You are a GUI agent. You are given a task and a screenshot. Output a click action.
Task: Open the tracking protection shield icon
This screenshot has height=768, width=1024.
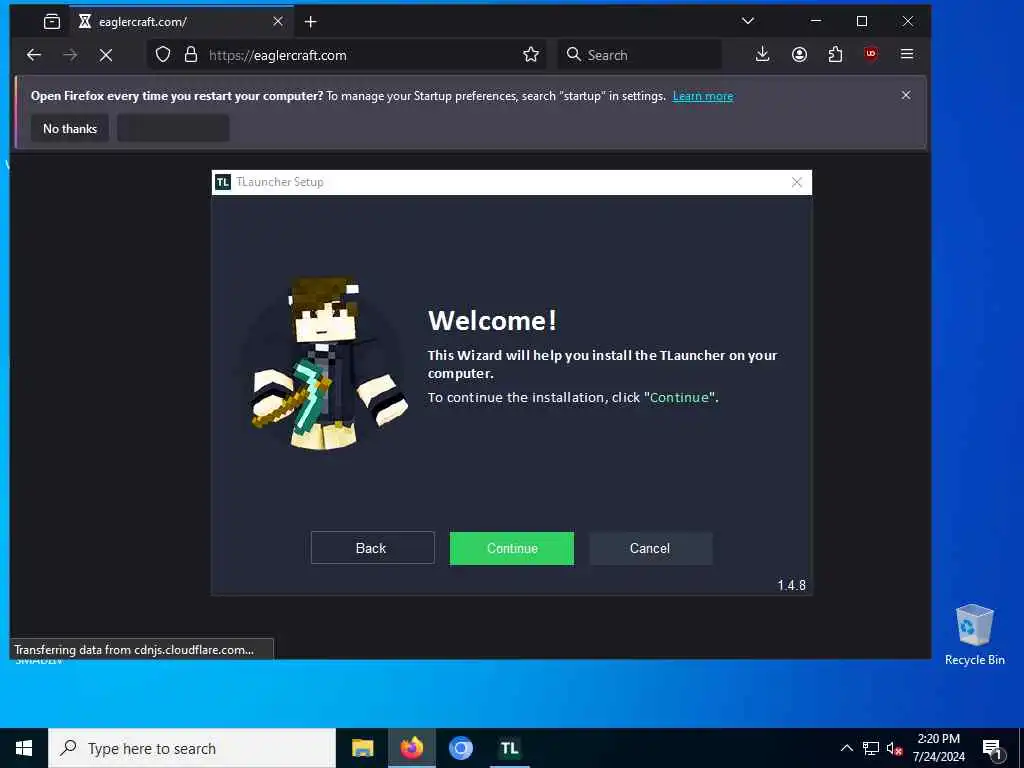point(163,55)
